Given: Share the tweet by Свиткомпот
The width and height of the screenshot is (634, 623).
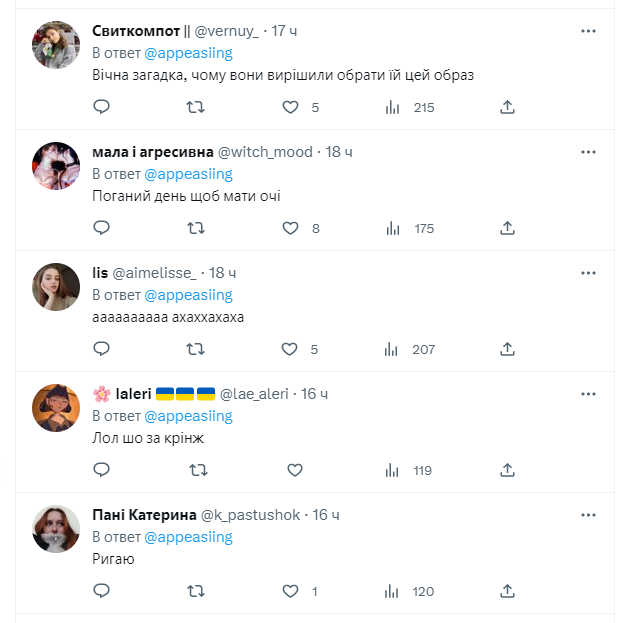Looking at the screenshot, I should 507,107.
